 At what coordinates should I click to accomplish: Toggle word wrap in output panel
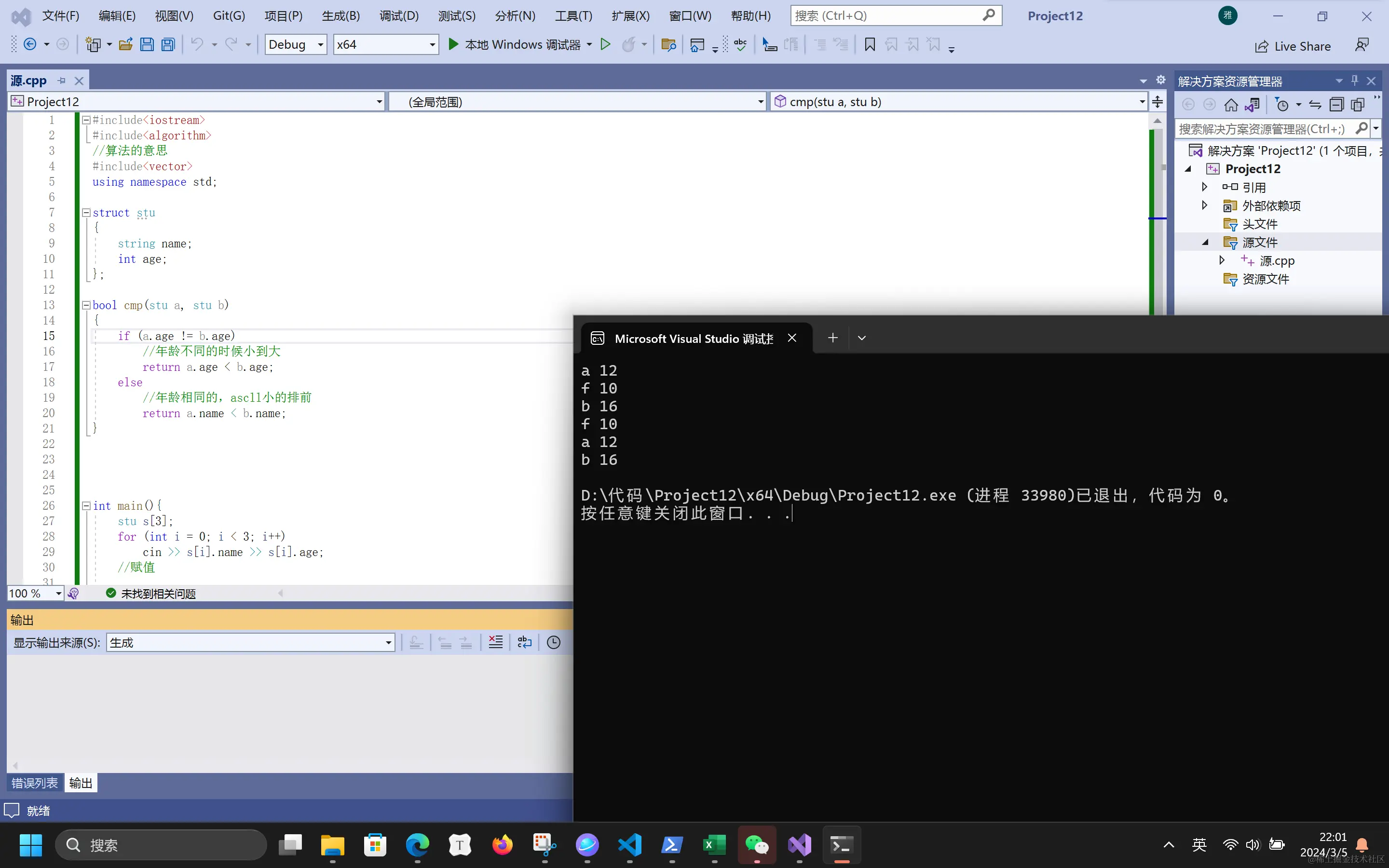pos(525,642)
